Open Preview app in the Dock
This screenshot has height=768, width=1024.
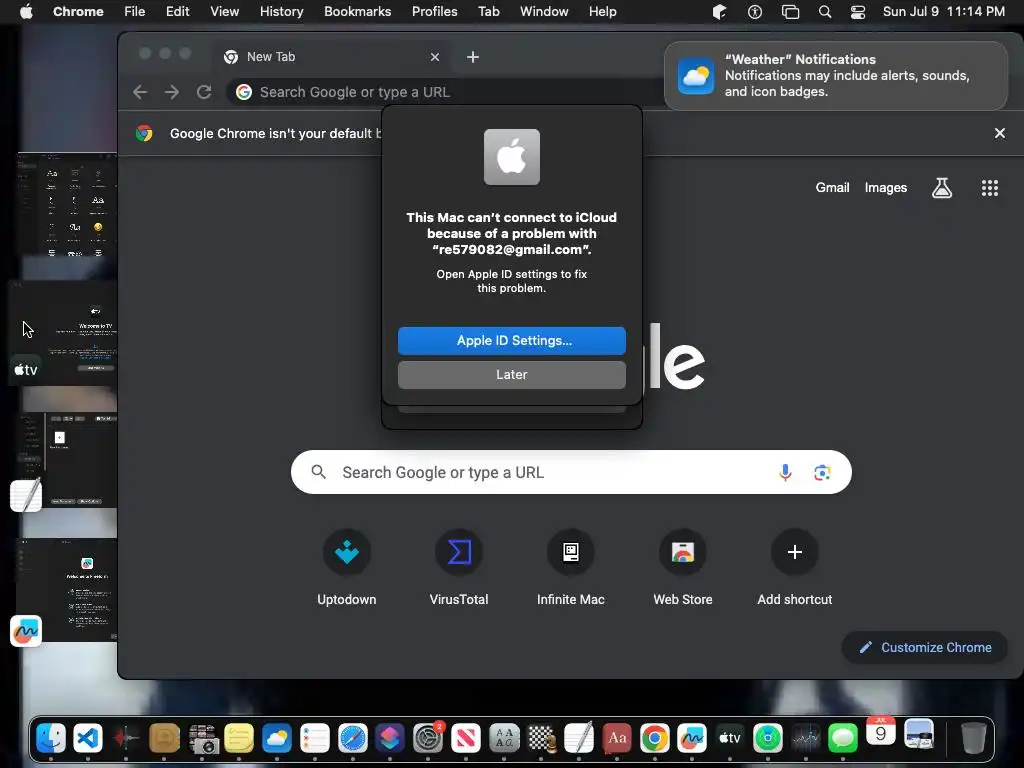919,734
